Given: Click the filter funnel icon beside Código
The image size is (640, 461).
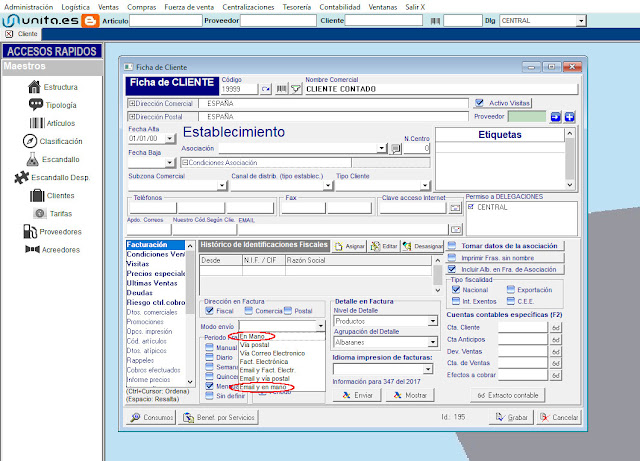Looking at the screenshot, I should 295,89.
